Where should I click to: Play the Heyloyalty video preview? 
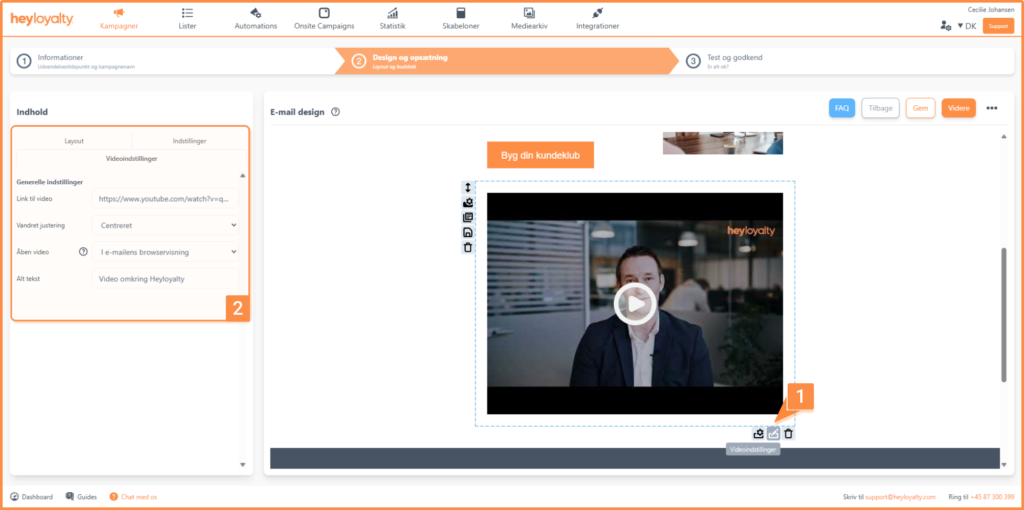pos(635,304)
